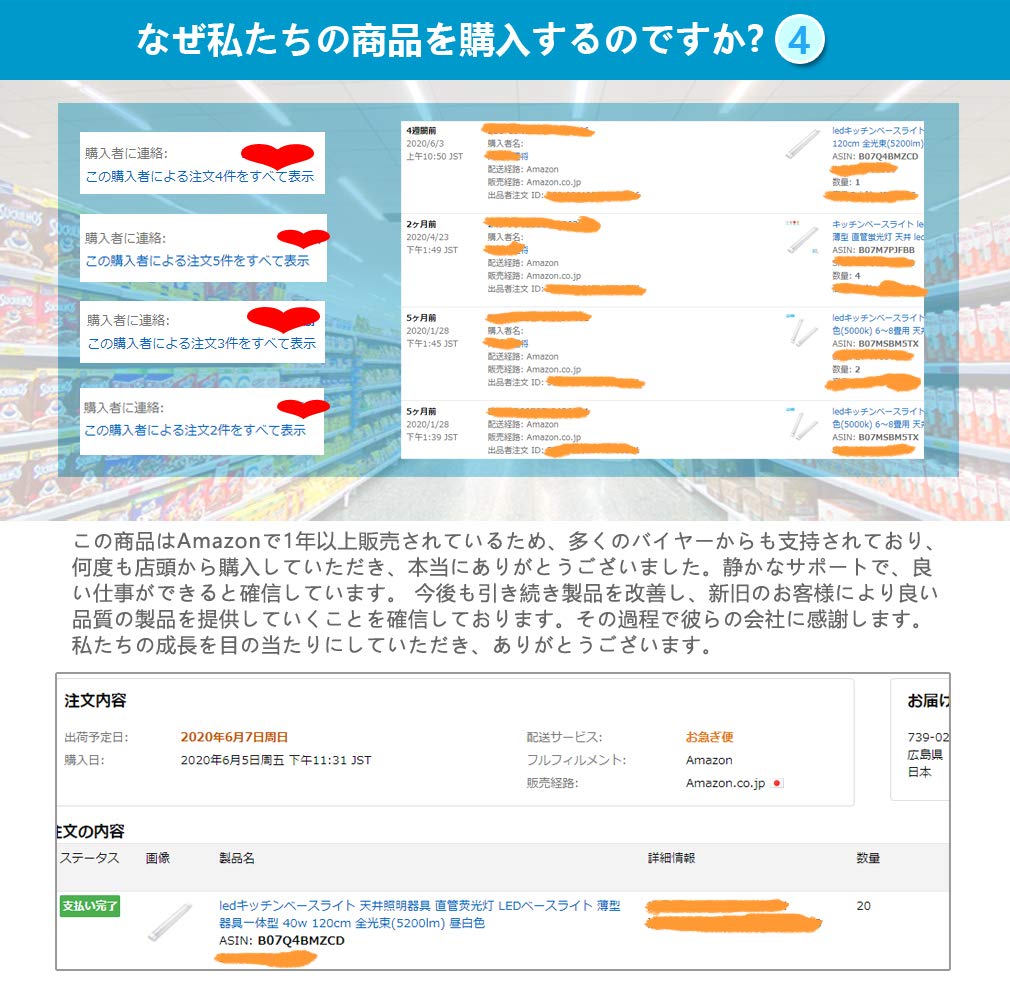Click purchase date 2020年6月5日周五 下午11:31 JST
Image resolution: width=1010 pixels, height=992 pixels.
[x=276, y=760]
